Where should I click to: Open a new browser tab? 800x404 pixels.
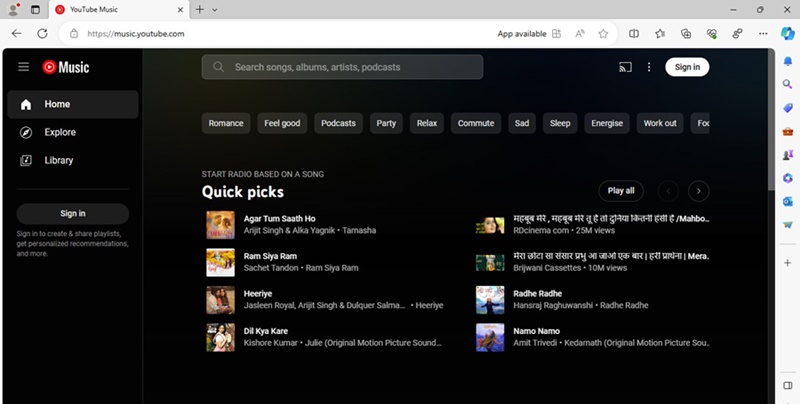(x=199, y=9)
